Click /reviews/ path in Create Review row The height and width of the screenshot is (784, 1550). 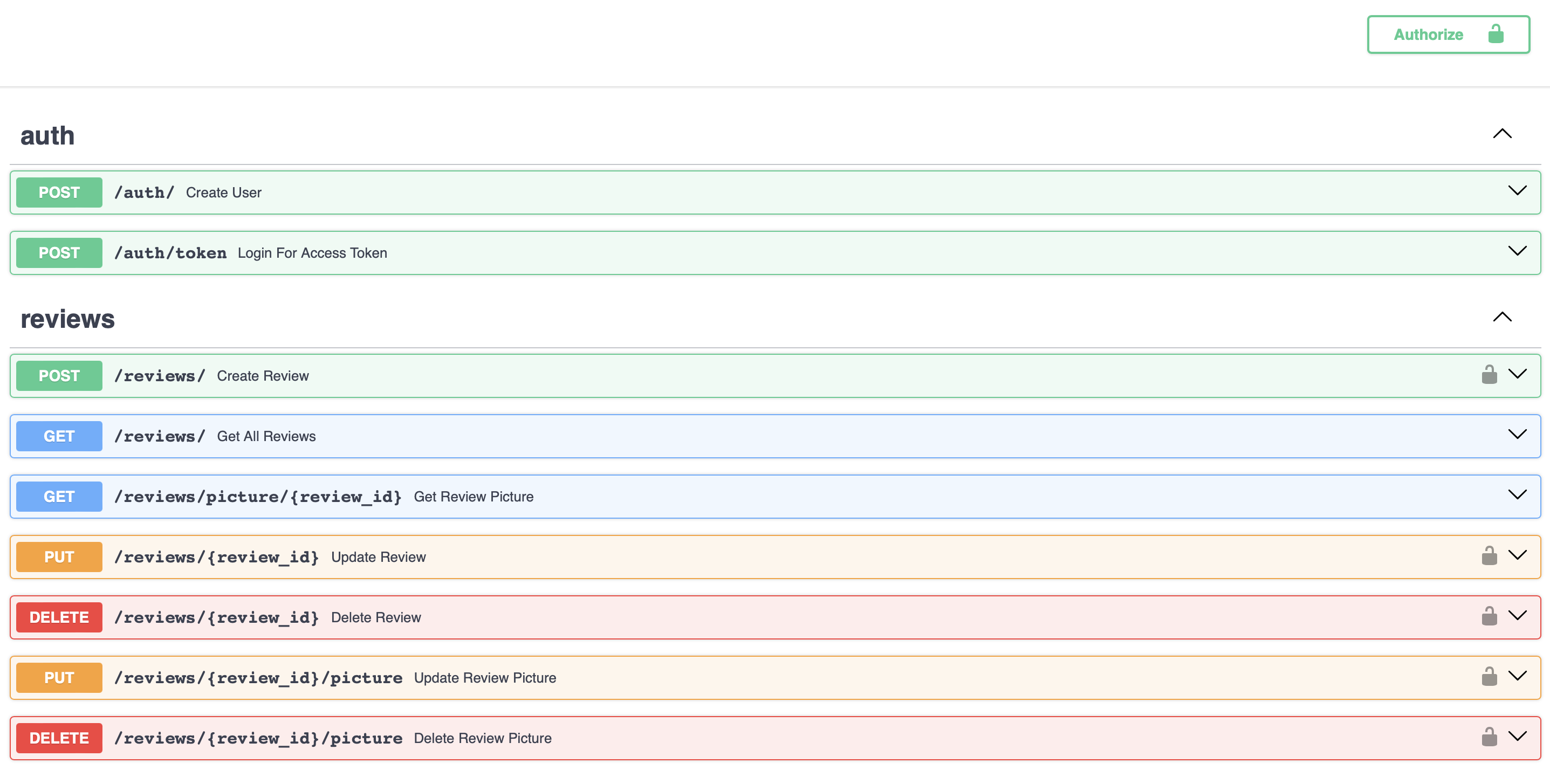pyautogui.click(x=160, y=376)
